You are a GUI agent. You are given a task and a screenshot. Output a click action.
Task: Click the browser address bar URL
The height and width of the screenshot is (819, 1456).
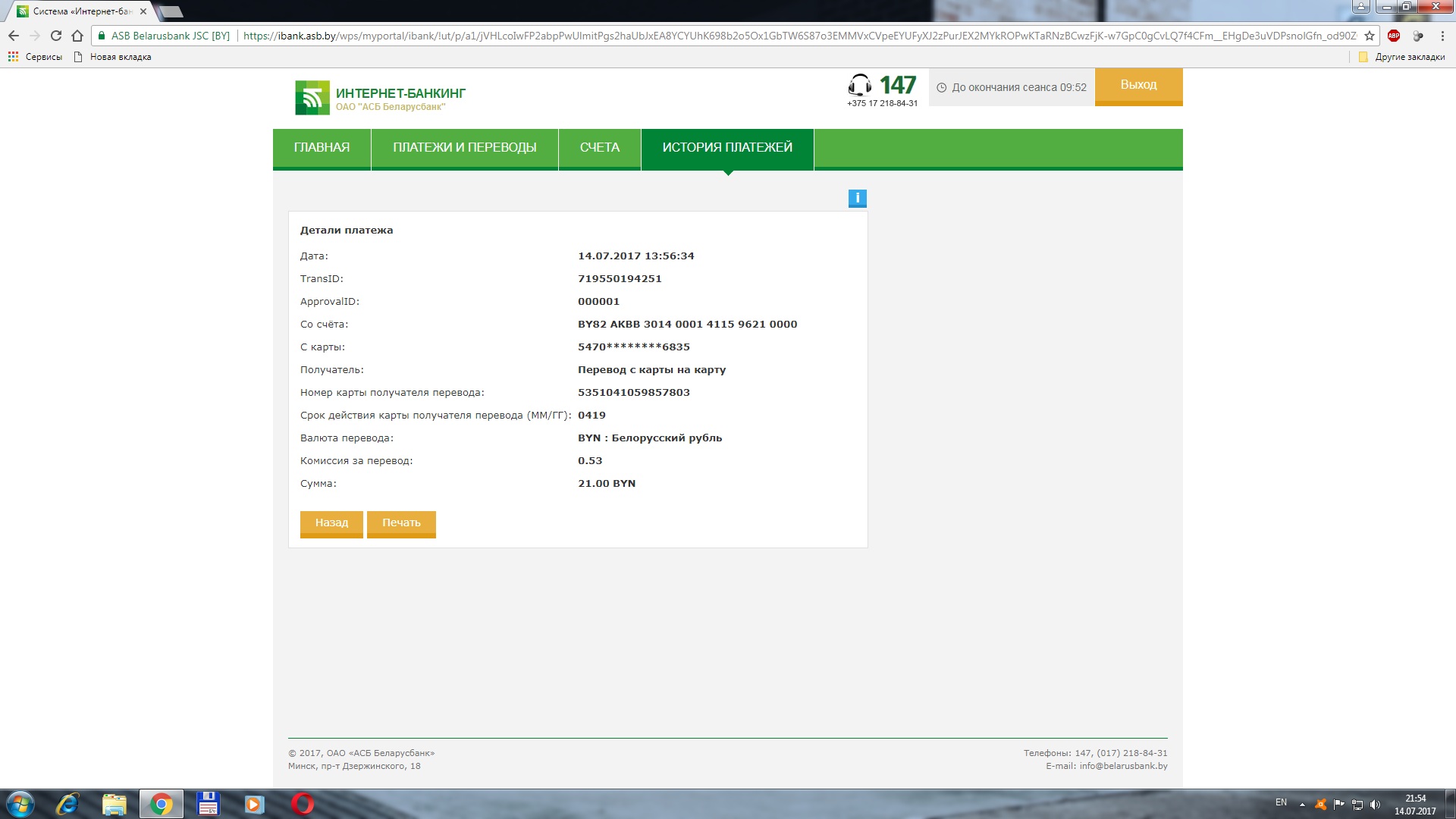click(x=796, y=36)
